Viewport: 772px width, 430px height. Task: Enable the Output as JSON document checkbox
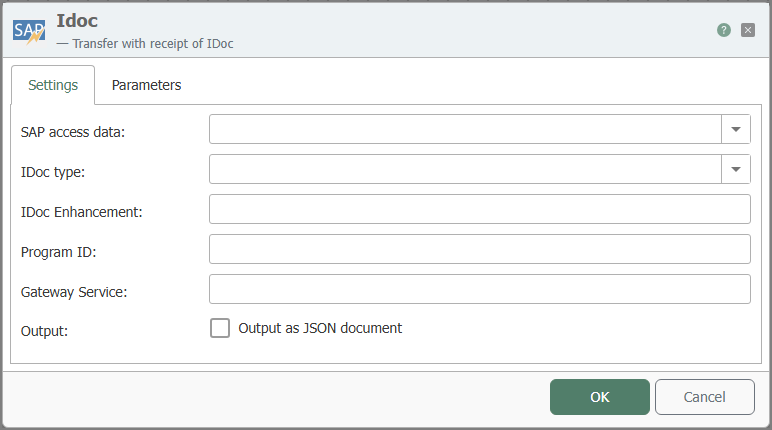click(220, 328)
